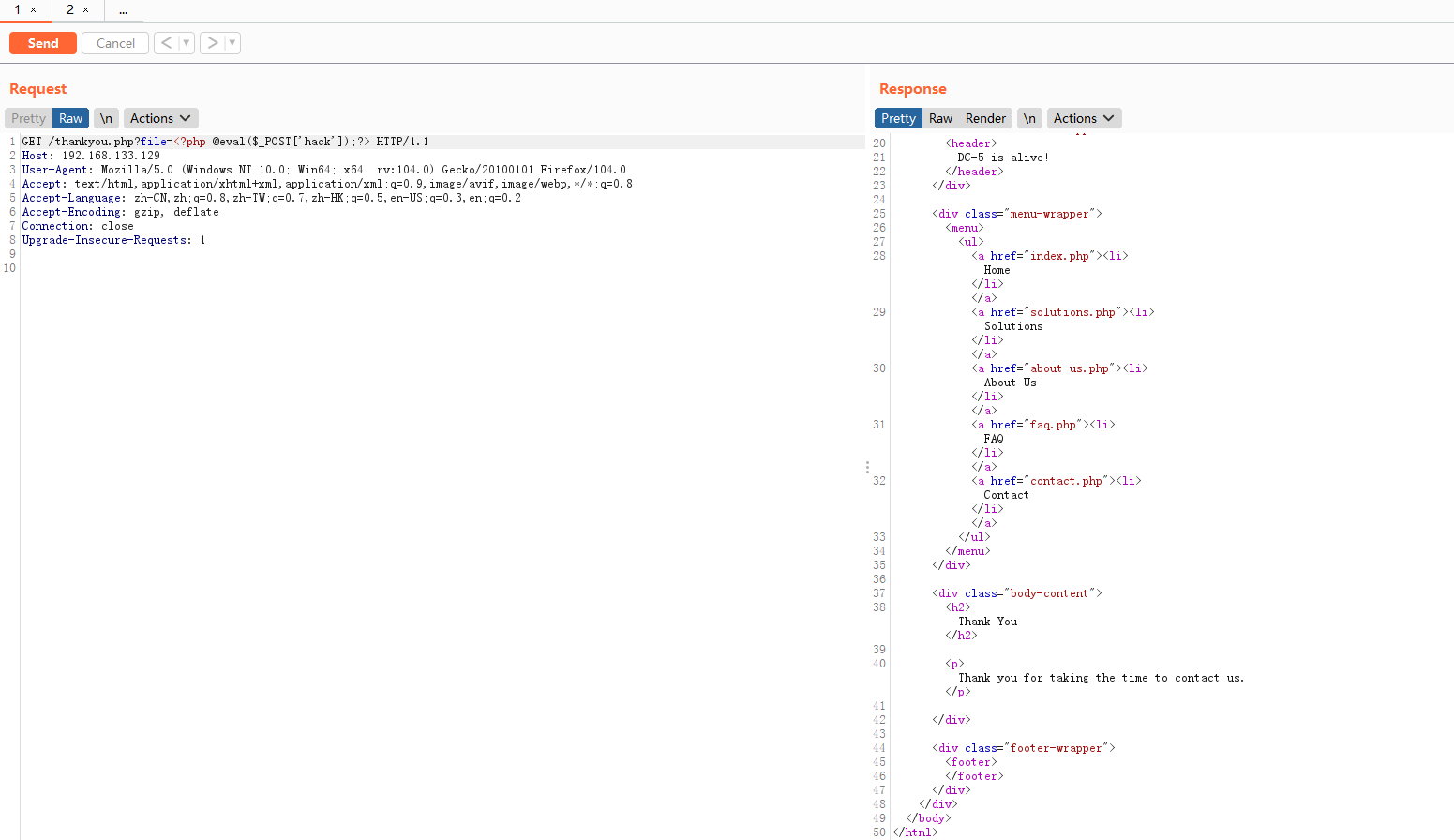The image size is (1454, 840).
Task: Click the 'About Us' text in the response
Action: [1010, 382]
